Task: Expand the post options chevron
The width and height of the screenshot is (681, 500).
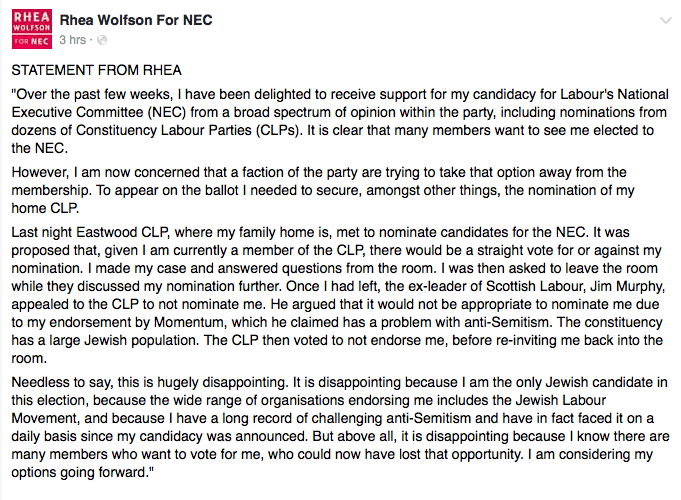Action: coord(665,20)
